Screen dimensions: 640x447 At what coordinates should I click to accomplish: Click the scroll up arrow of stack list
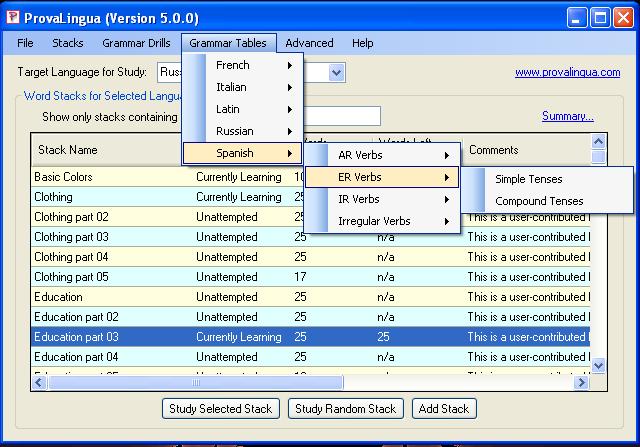(598, 142)
